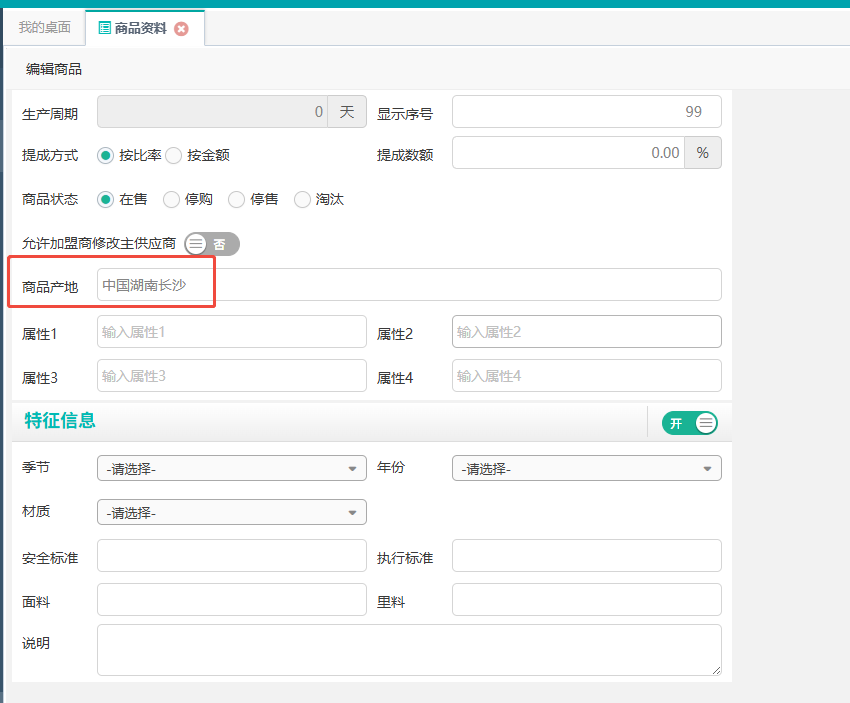
Task: Click the 安全标准 input field
Action: [x=232, y=556]
